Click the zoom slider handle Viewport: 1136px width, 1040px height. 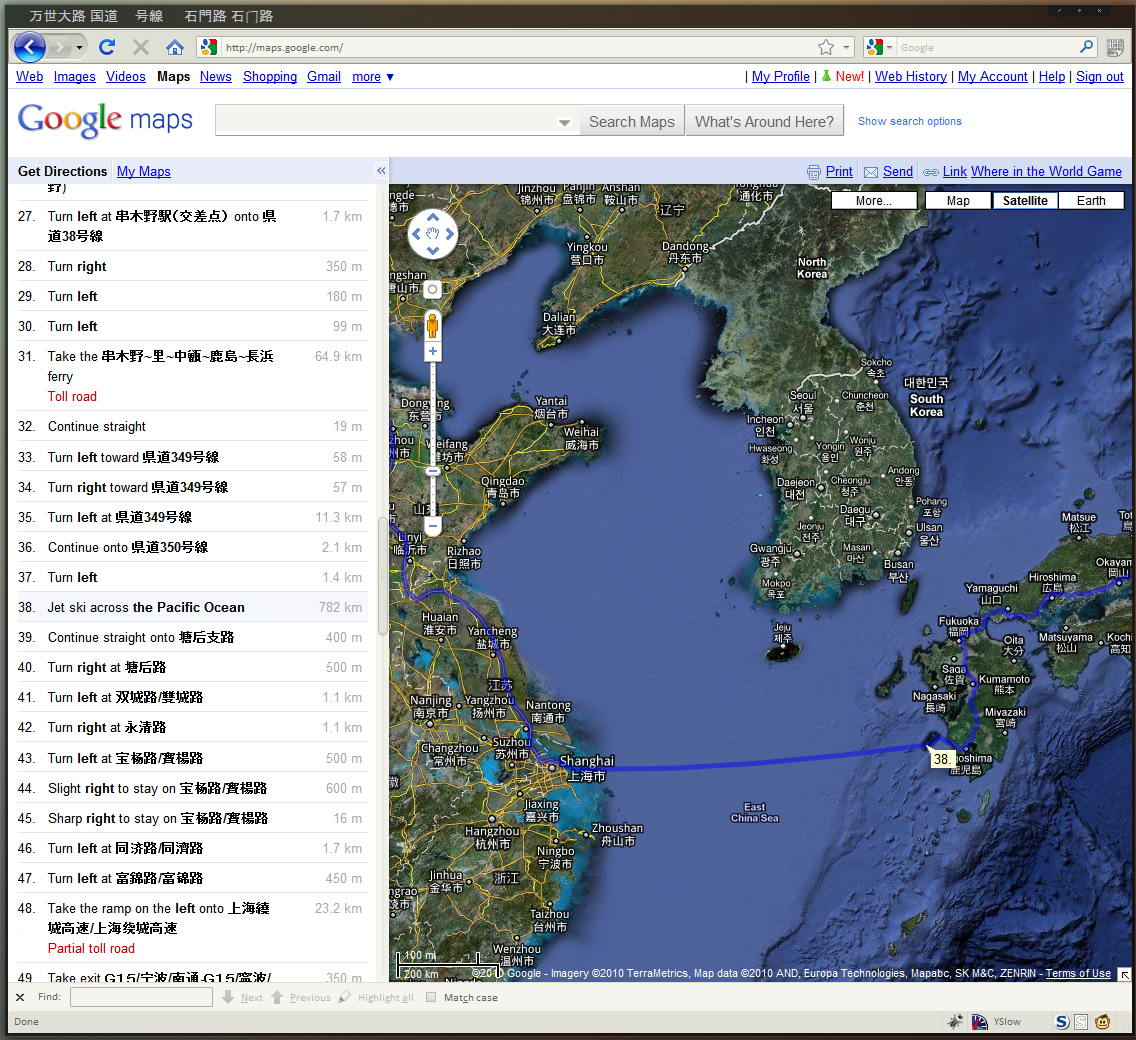(x=433, y=471)
